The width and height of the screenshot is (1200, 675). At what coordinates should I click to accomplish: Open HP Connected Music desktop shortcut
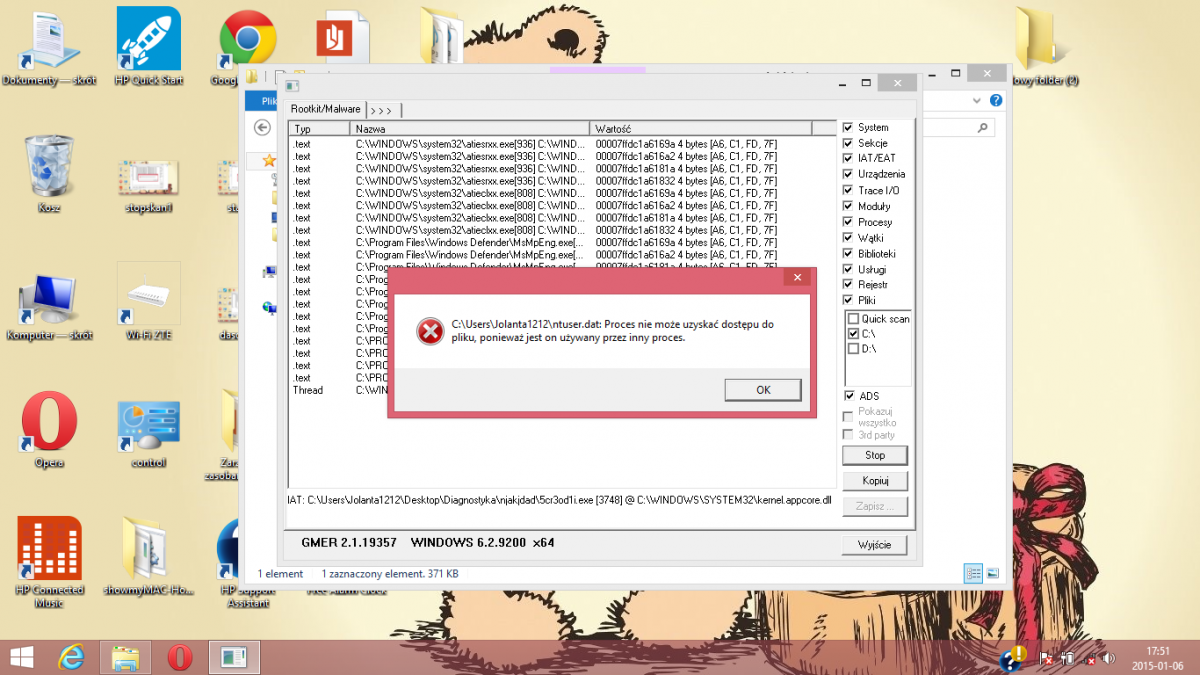click(49, 562)
